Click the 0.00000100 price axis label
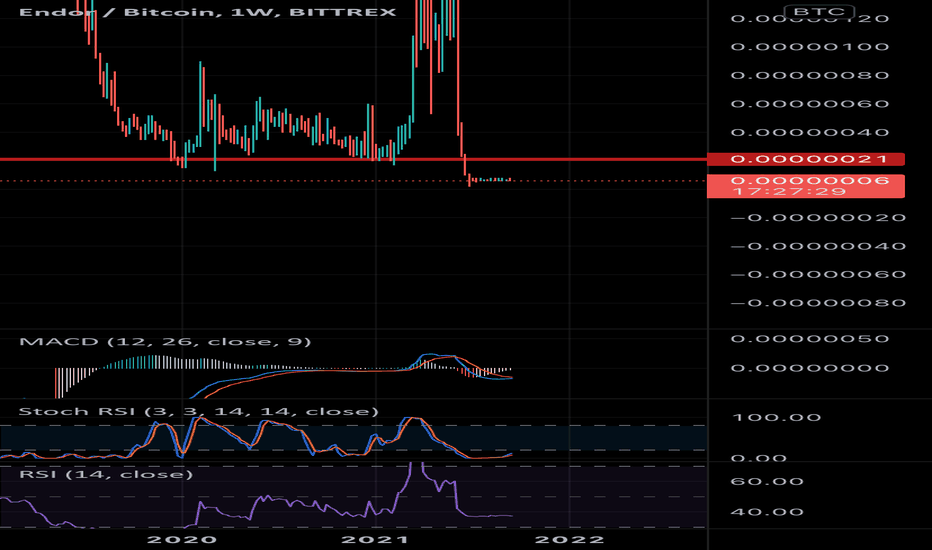932x550 pixels. tap(810, 47)
